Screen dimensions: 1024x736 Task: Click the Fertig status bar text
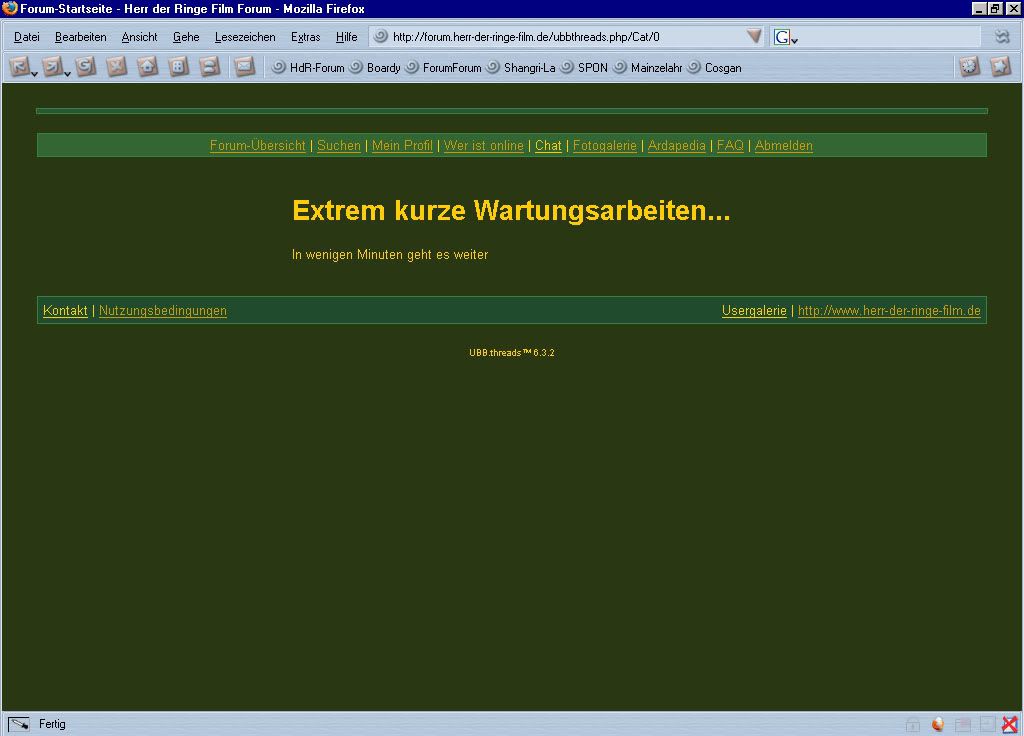pyautogui.click(x=52, y=724)
